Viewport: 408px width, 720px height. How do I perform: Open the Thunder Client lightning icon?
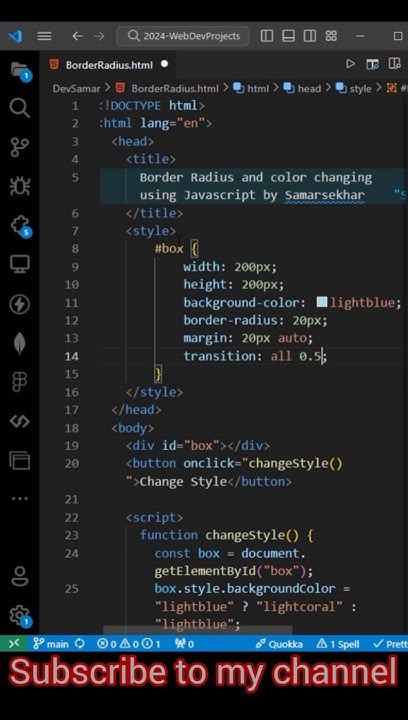coord(20,304)
